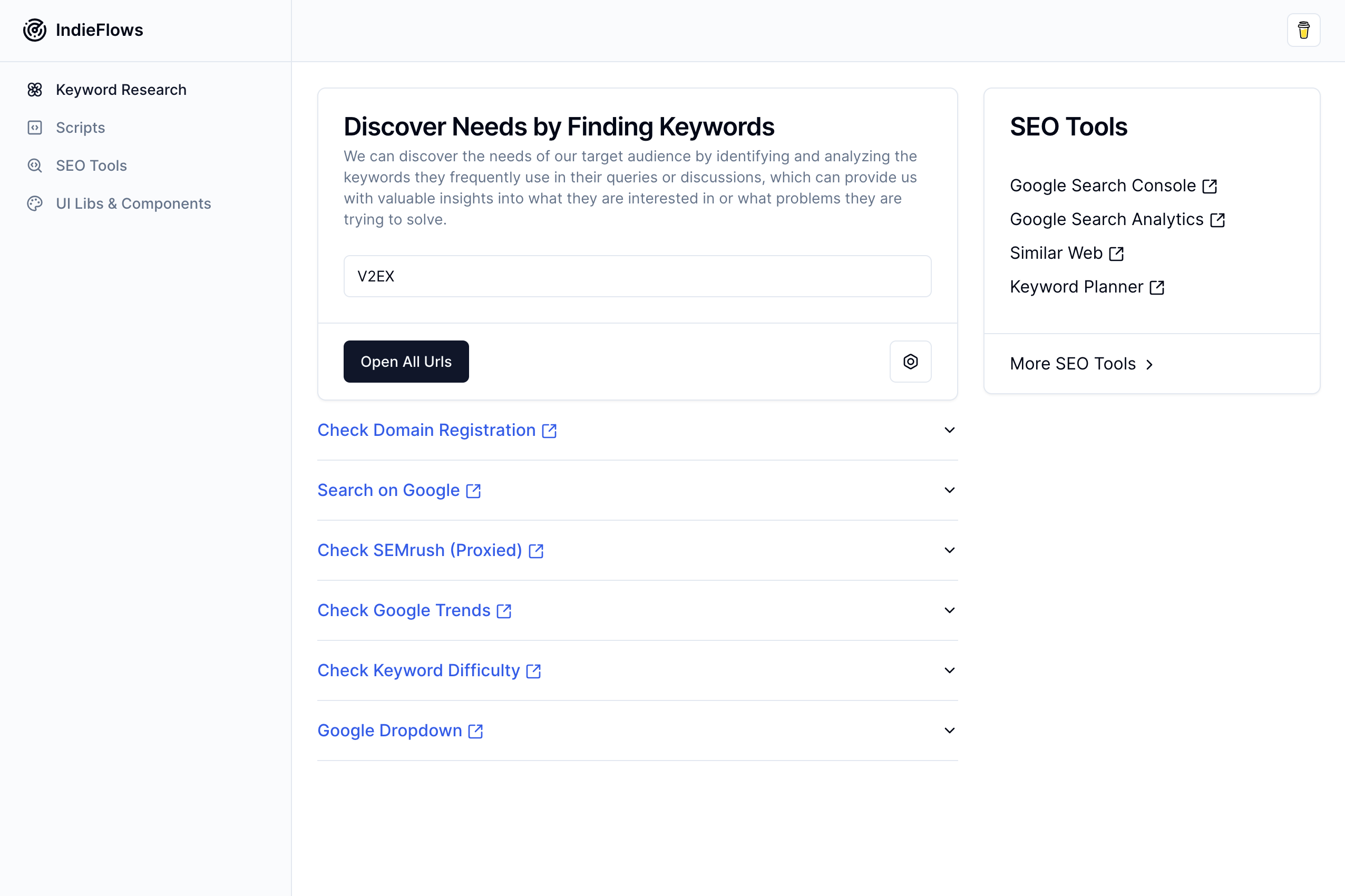Focus the keyword input containing V2EX

pos(637,276)
